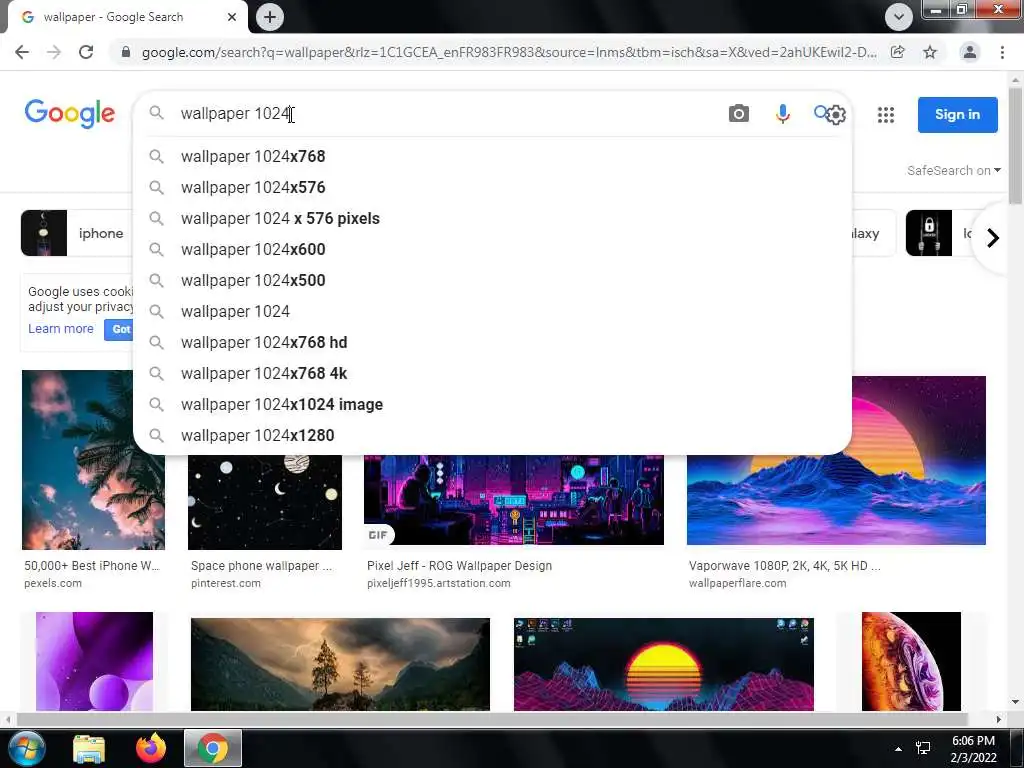
Task: Open the Chrome profile avatar icon
Action: pyautogui.click(x=970, y=52)
